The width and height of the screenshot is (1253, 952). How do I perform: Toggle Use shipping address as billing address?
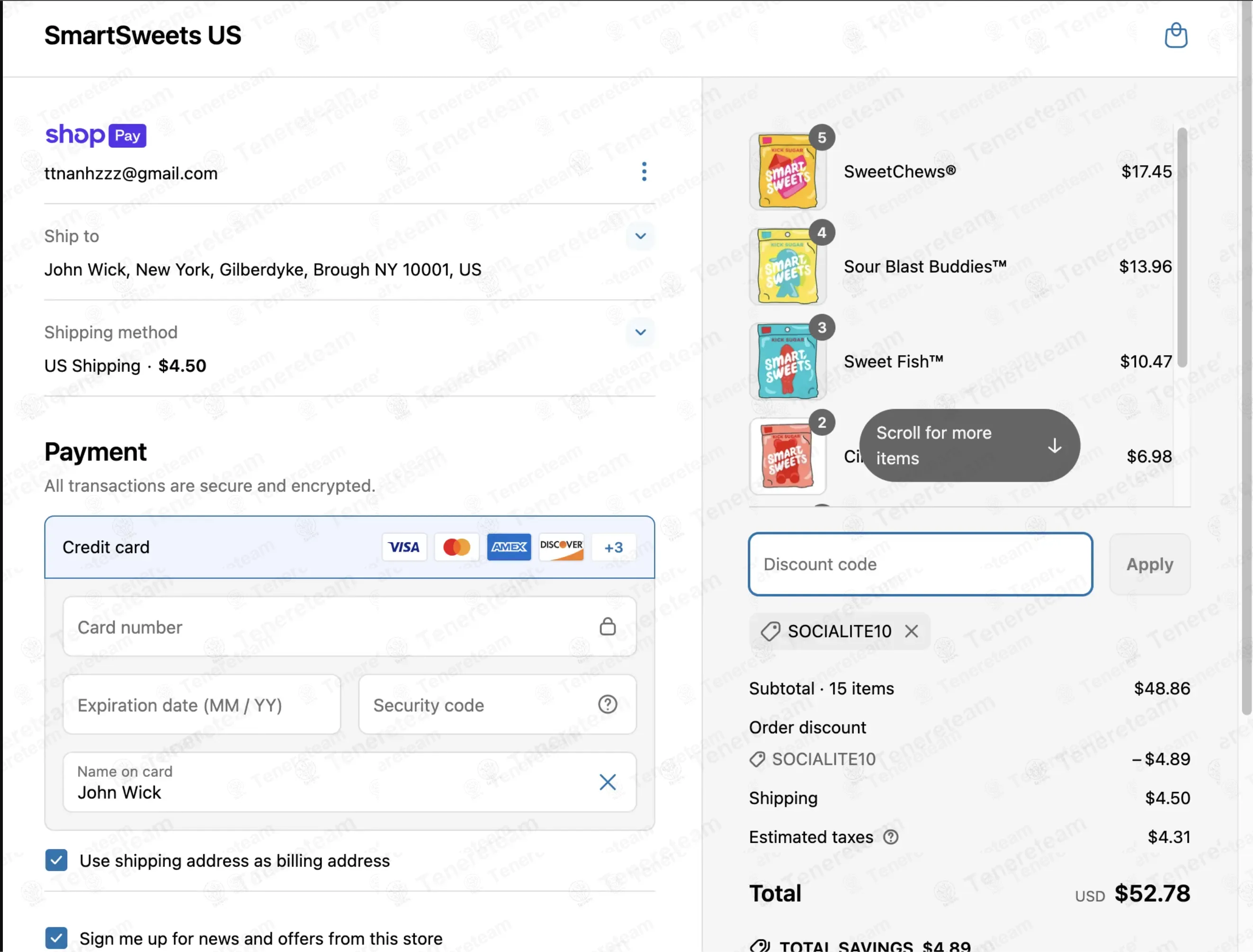click(56, 860)
